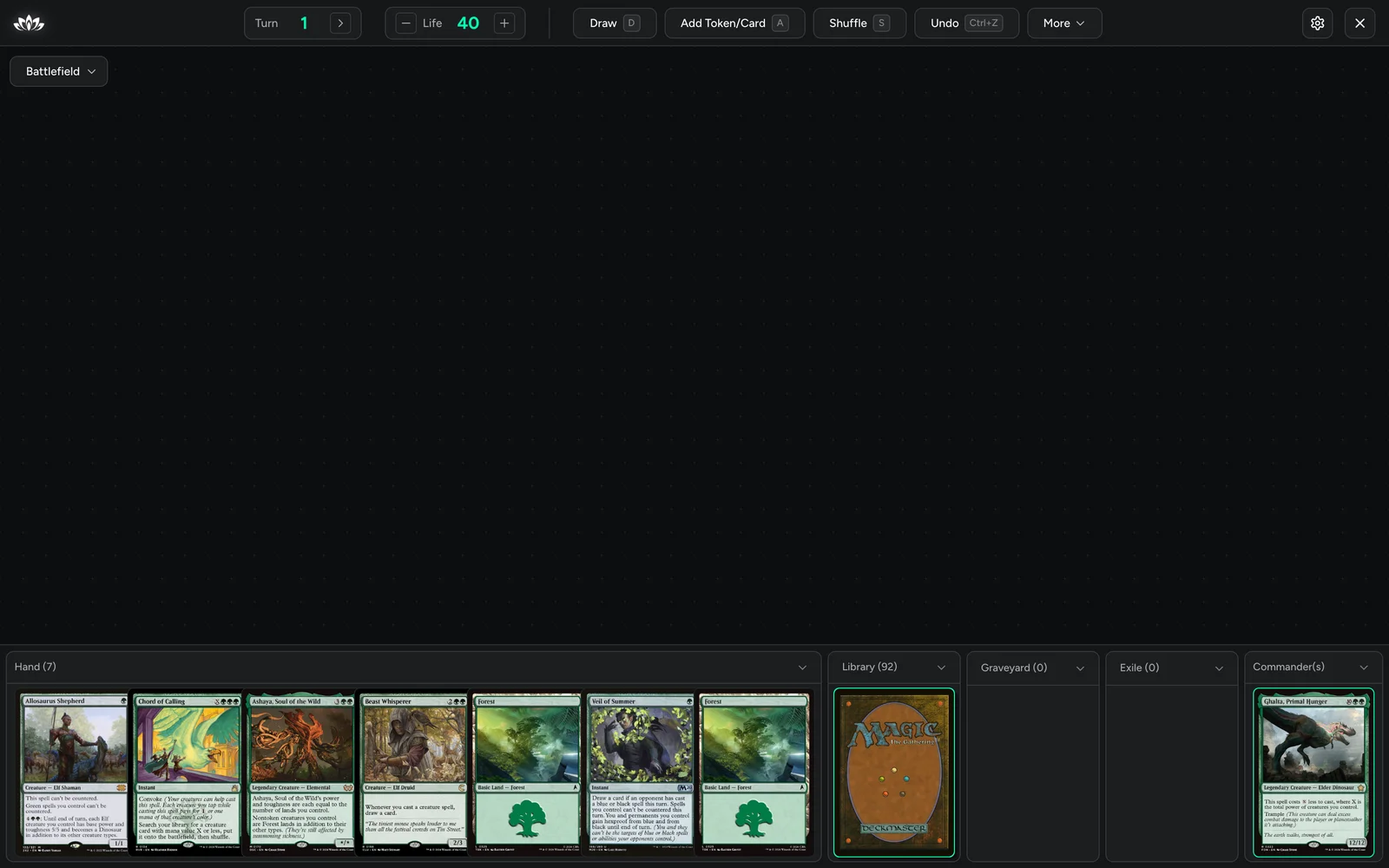Viewport: 1389px width, 868px height.
Task: Open Add Token/Card dialog
Action: tap(734, 23)
